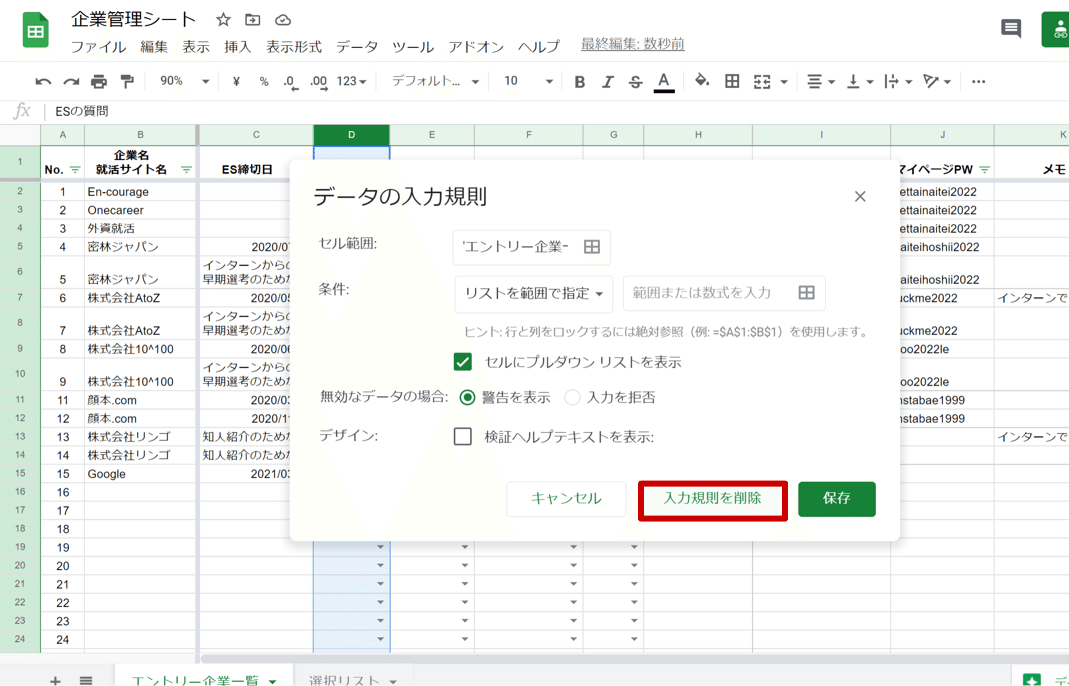
Task: Open the font size 10 dropdown
Action: pyautogui.click(x=528, y=81)
